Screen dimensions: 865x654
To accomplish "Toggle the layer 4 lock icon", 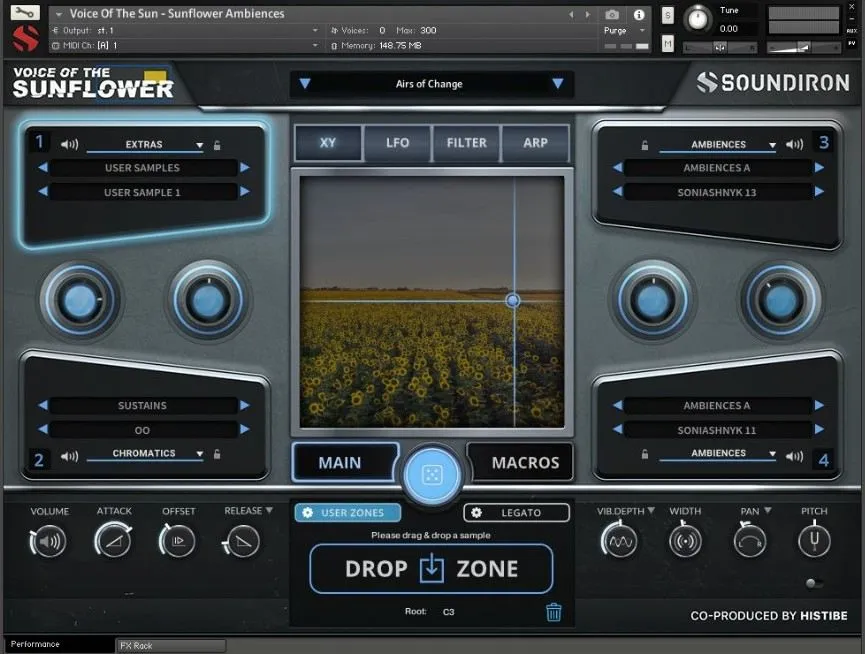I will tap(644, 454).
